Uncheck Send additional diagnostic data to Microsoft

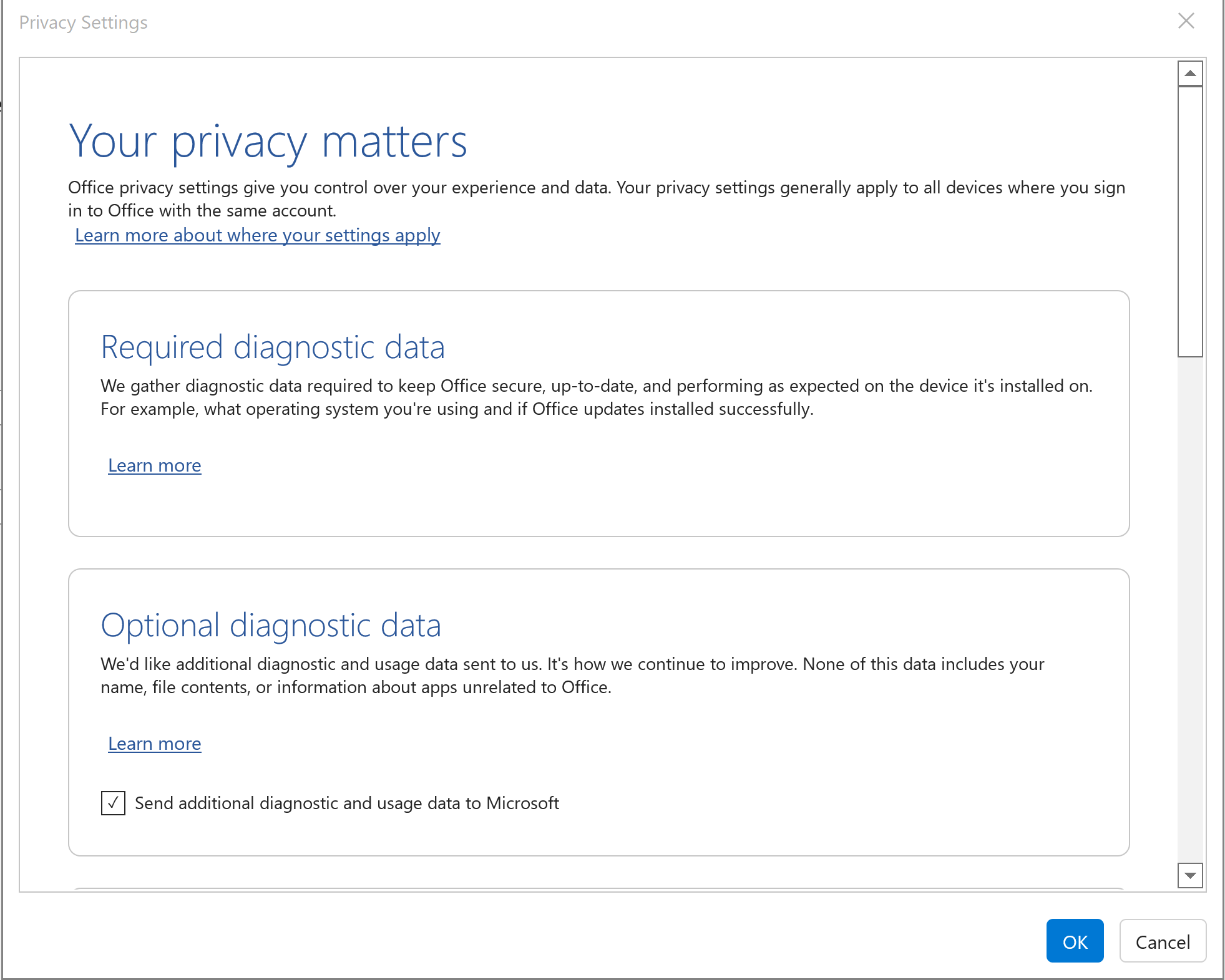point(113,803)
